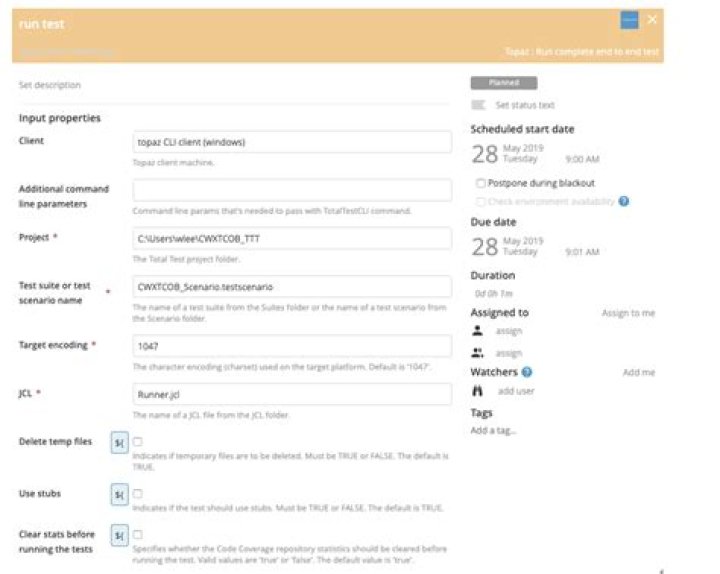Screen dimensions: 720x574
Task: Toggle Clear stats before running tests checkbox
Action: 138,535
